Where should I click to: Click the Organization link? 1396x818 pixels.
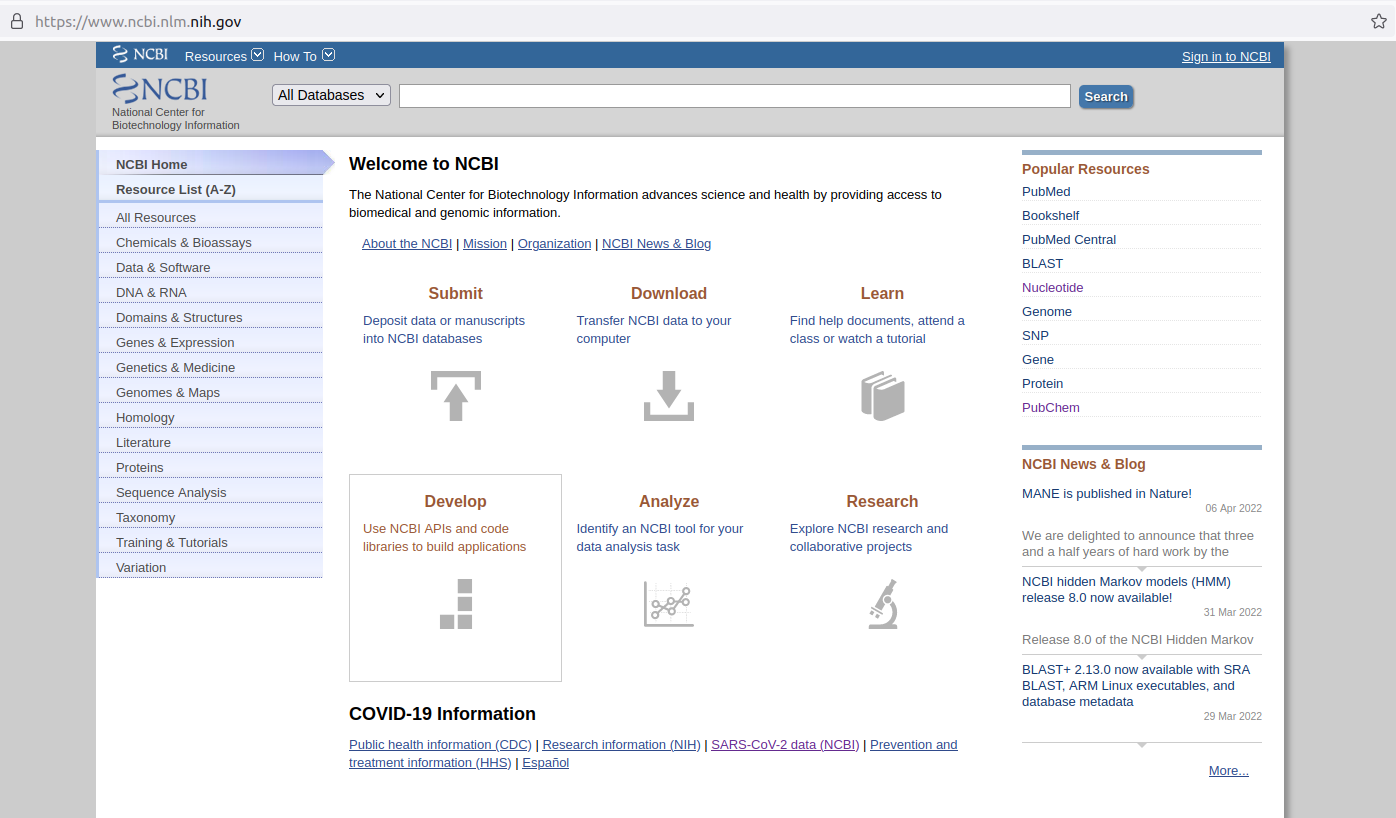tap(554, 243)
